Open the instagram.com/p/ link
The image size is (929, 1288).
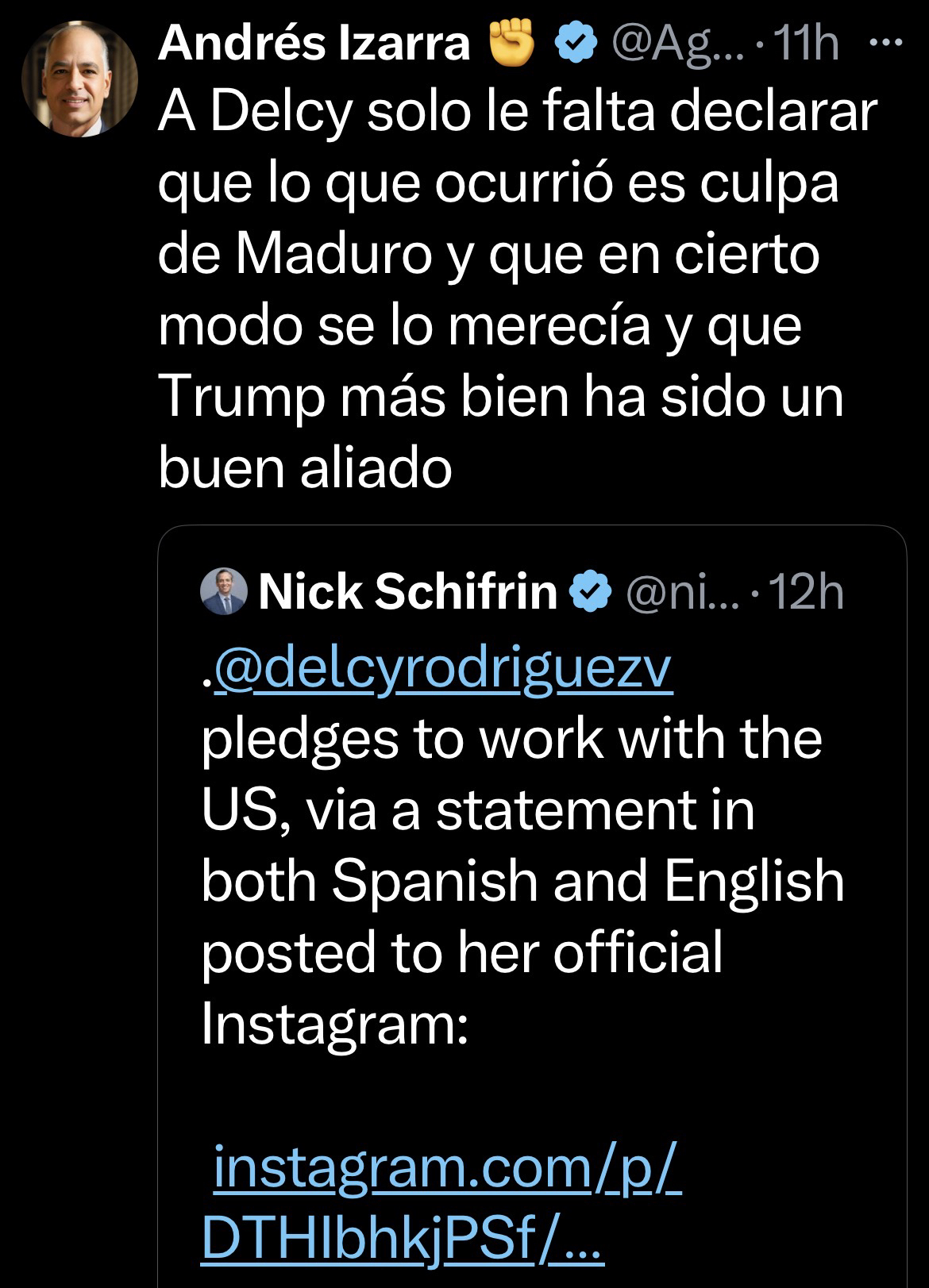click(x=447, y=1168)
